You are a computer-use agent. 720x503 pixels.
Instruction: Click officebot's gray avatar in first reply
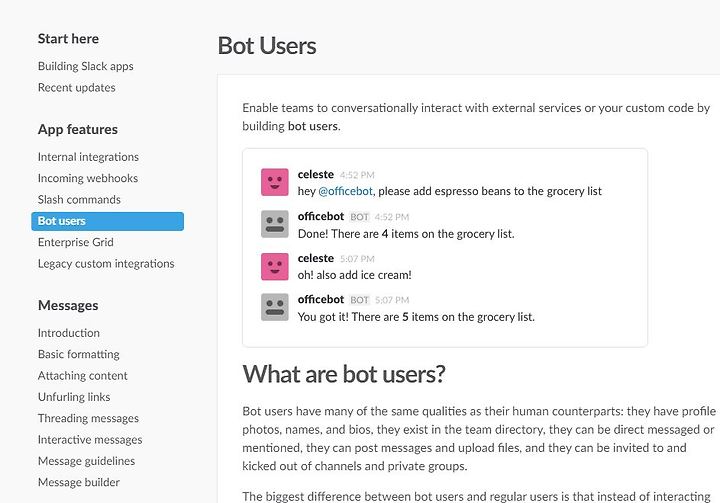(275, 224)
